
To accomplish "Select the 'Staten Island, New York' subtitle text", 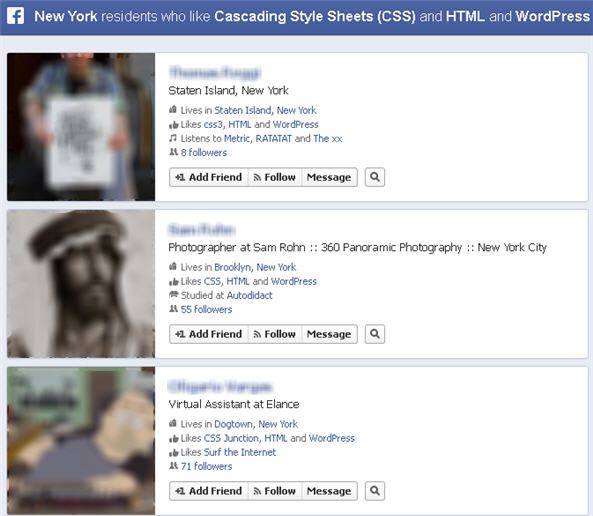I will 228,90.
